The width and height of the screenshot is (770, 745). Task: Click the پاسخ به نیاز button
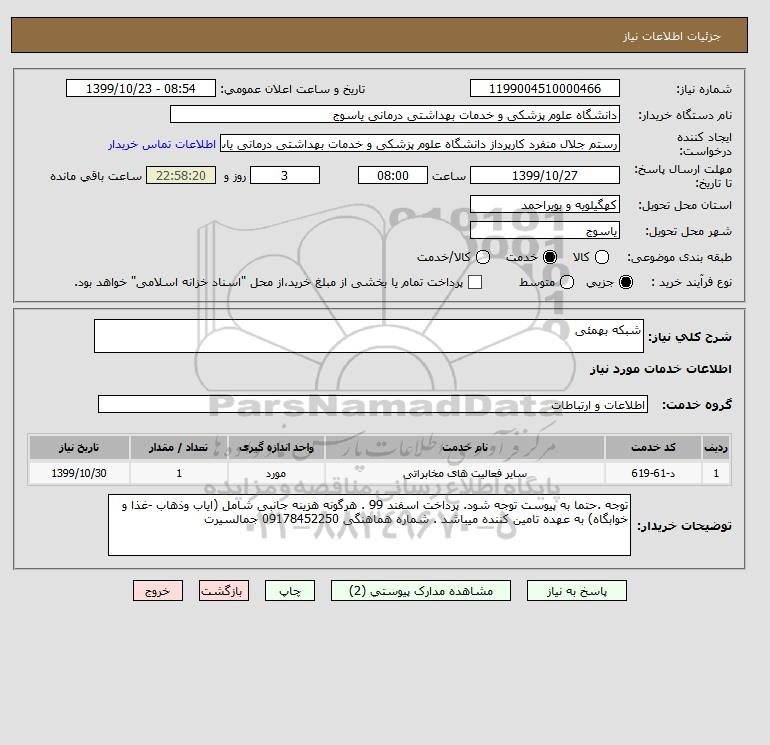pos(577,591)
